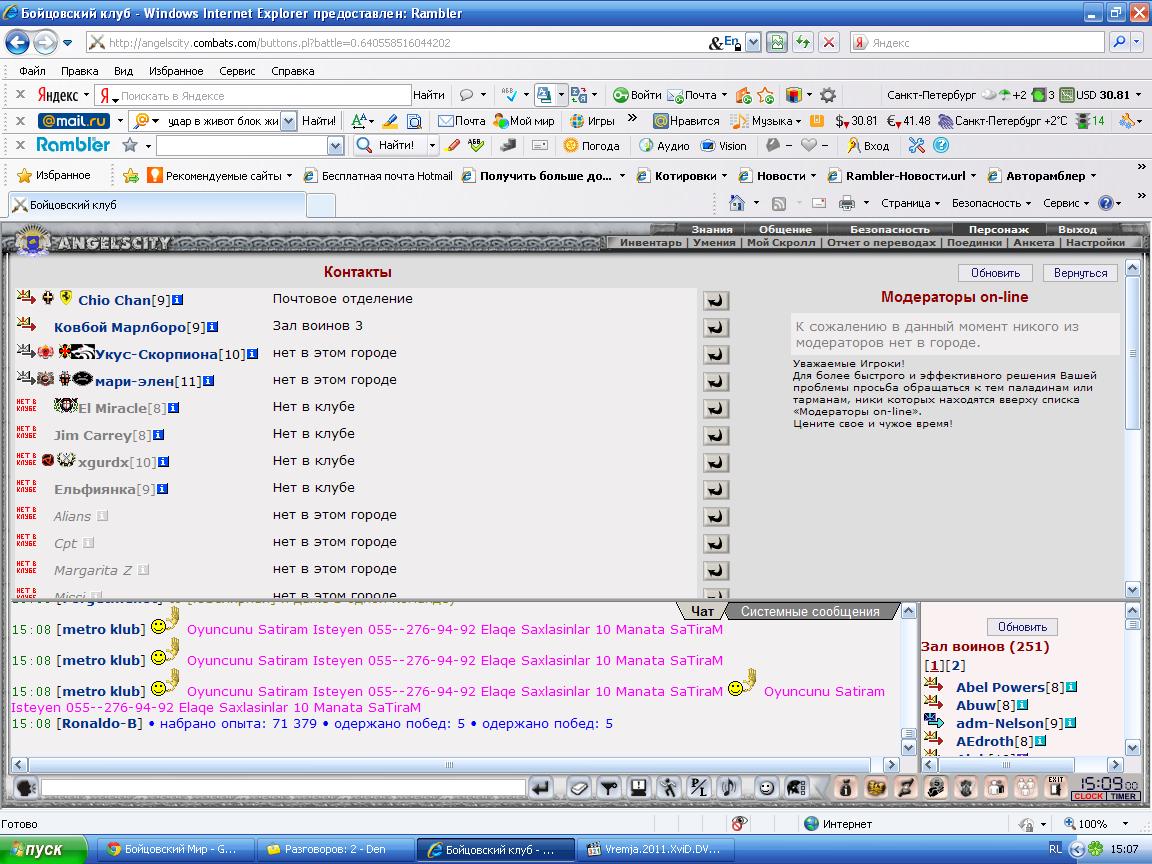The width and height of the screenshot is (1152, 864).
Task: Click the Вернуться button
Action: [1080, 273]
